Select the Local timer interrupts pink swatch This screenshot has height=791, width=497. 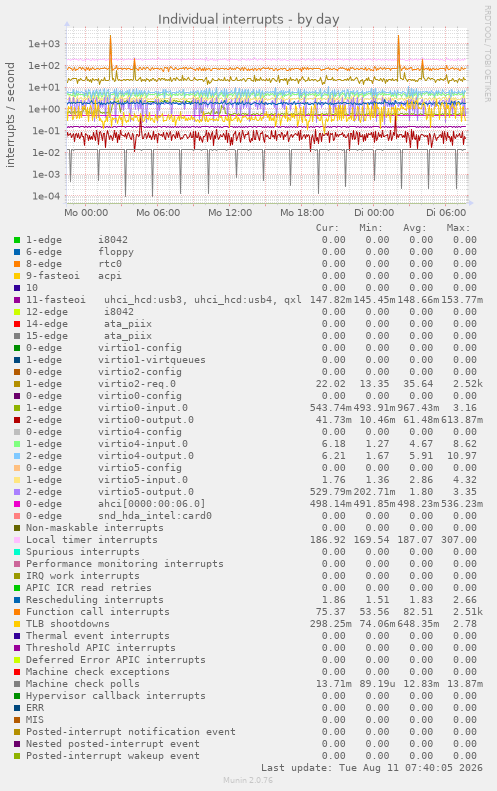point(17,540)
